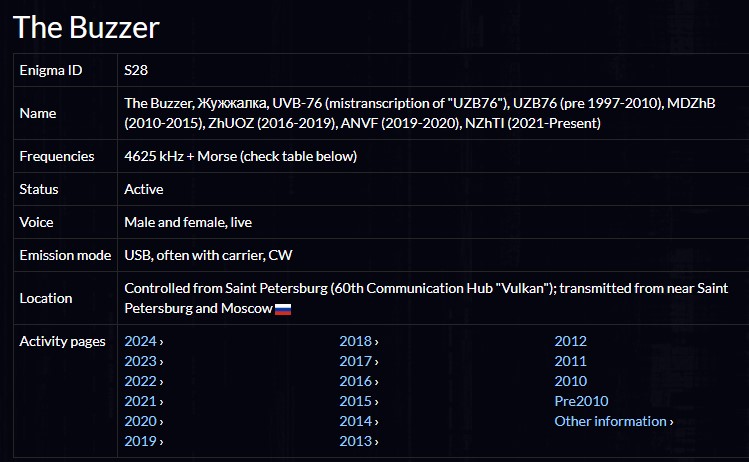Open the 2016 activity link
Screen dimensions: 749x462
tap(356, 381)
